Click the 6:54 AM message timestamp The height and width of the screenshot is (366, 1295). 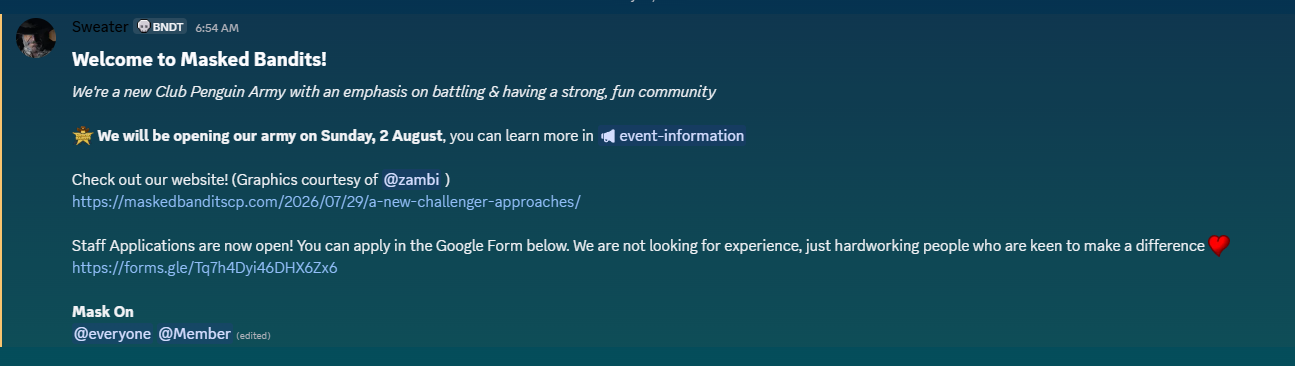pyautogui.click(x=217, y=28)
